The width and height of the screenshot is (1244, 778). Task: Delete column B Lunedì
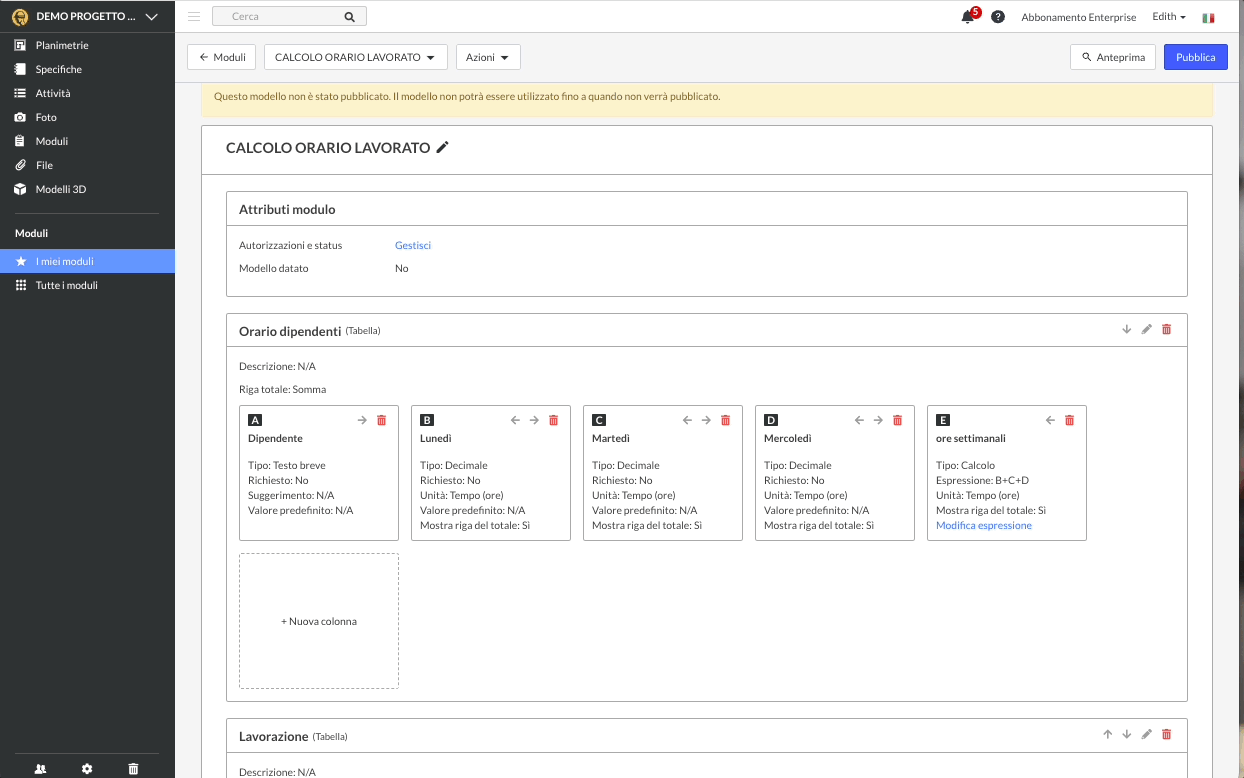coord(553,420)
